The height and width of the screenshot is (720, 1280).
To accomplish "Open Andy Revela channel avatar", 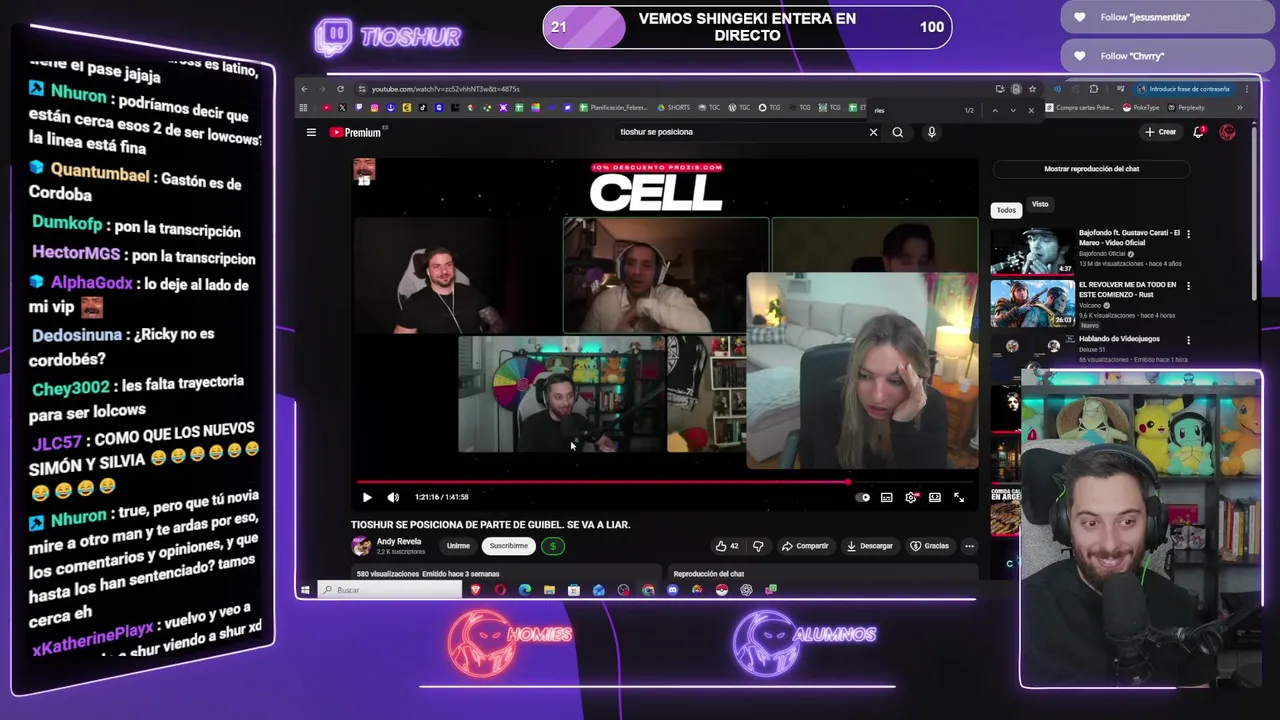I will [361, 546].
